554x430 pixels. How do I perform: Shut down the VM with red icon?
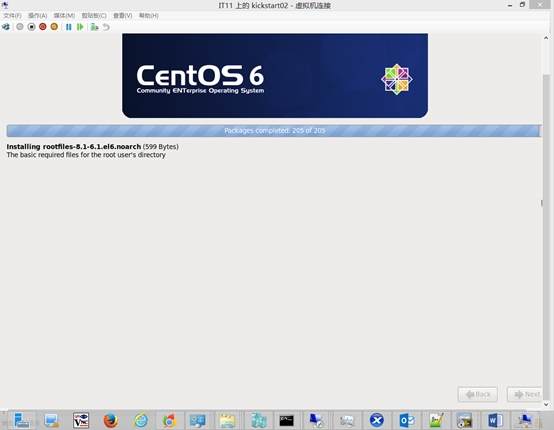[43, 27]
